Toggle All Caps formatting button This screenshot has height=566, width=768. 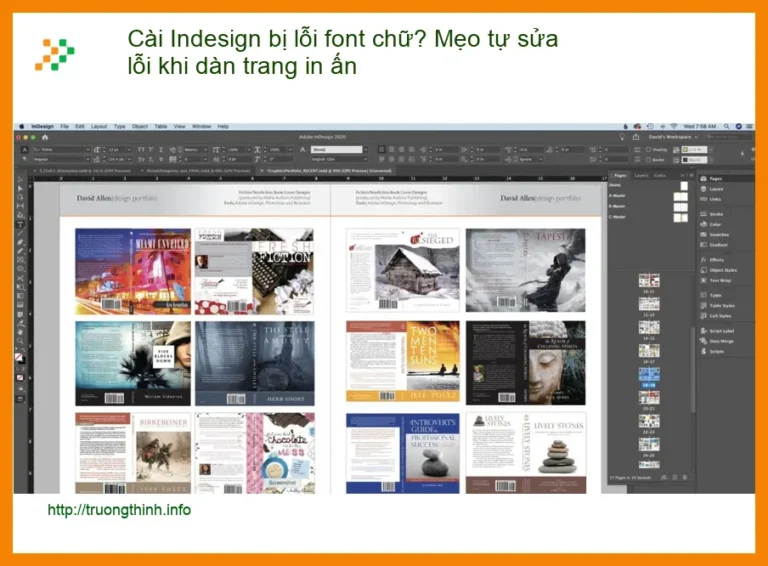point(141,149)
